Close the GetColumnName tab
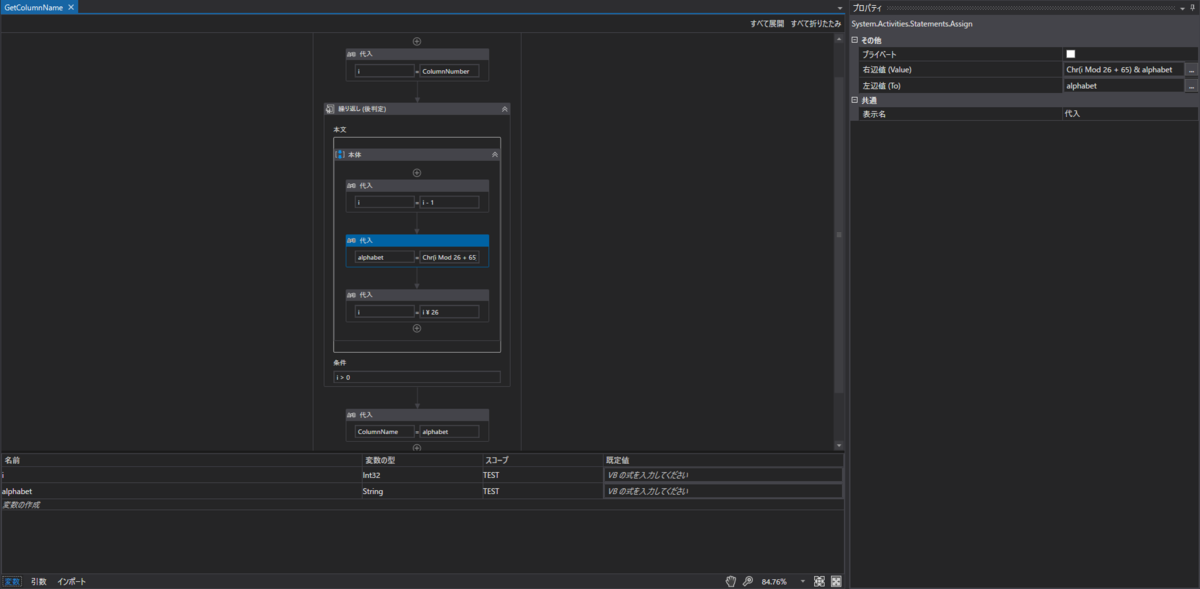Image resolution: width=1200 pixels, height=589 pixels. pos(72,7)
